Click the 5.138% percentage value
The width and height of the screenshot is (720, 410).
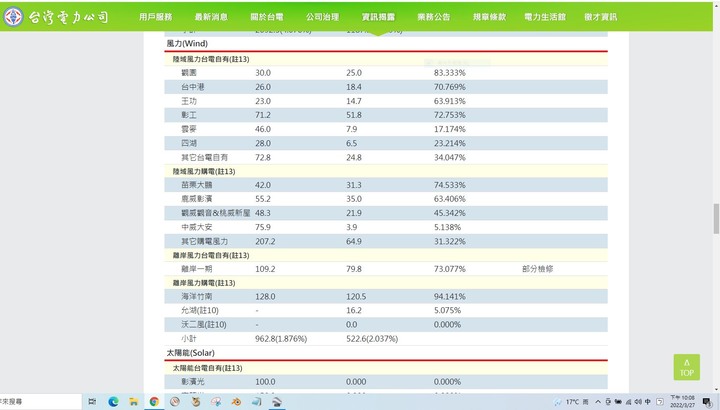click(x=447, y=227)
